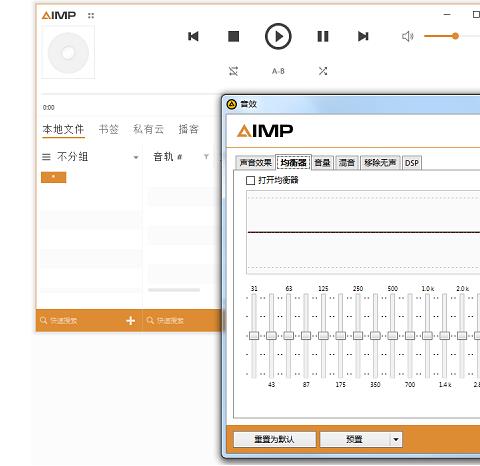Toggle A-B loop repeat

[x=278, y=71]
